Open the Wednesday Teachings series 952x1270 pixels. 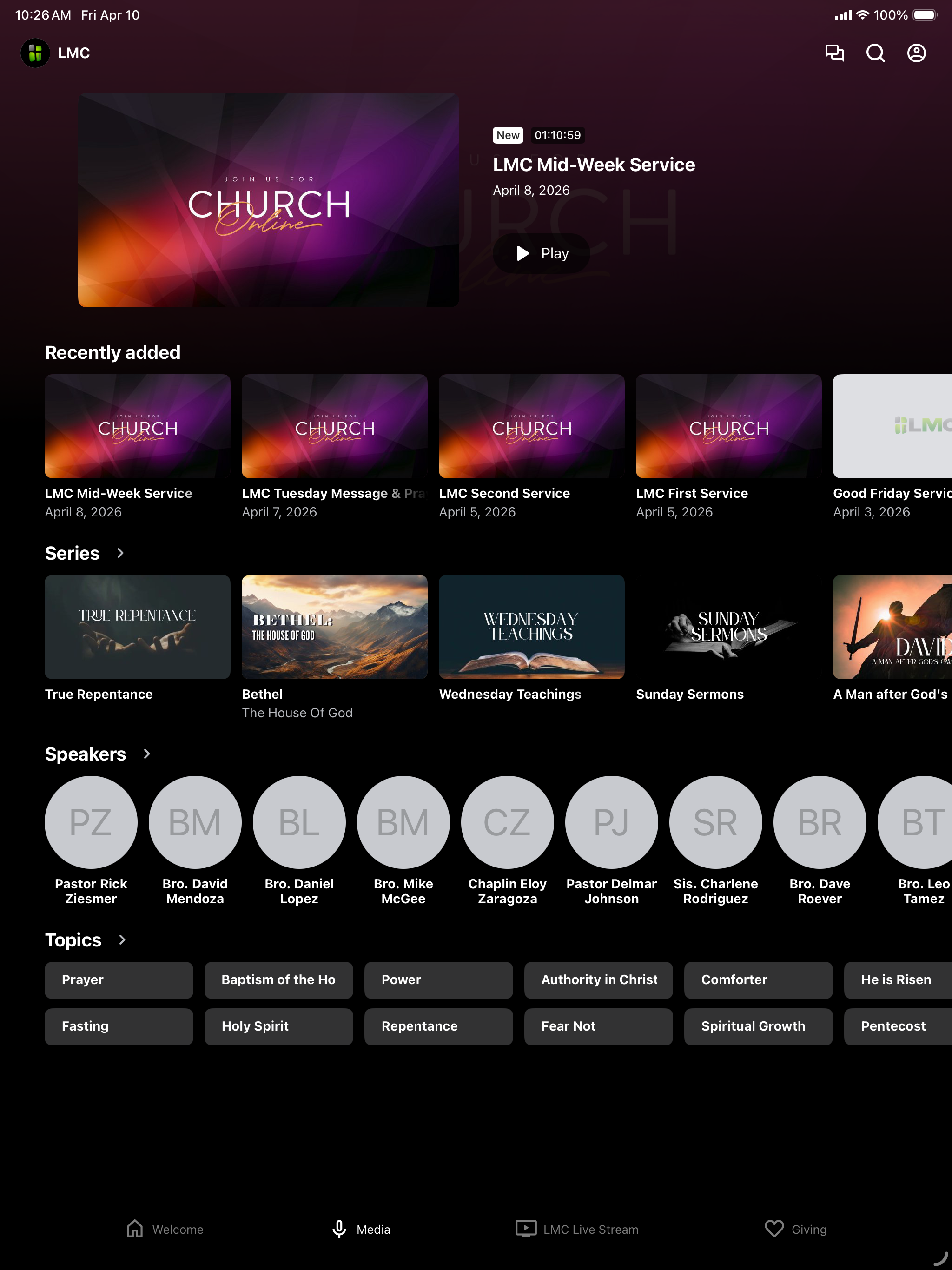531,627
